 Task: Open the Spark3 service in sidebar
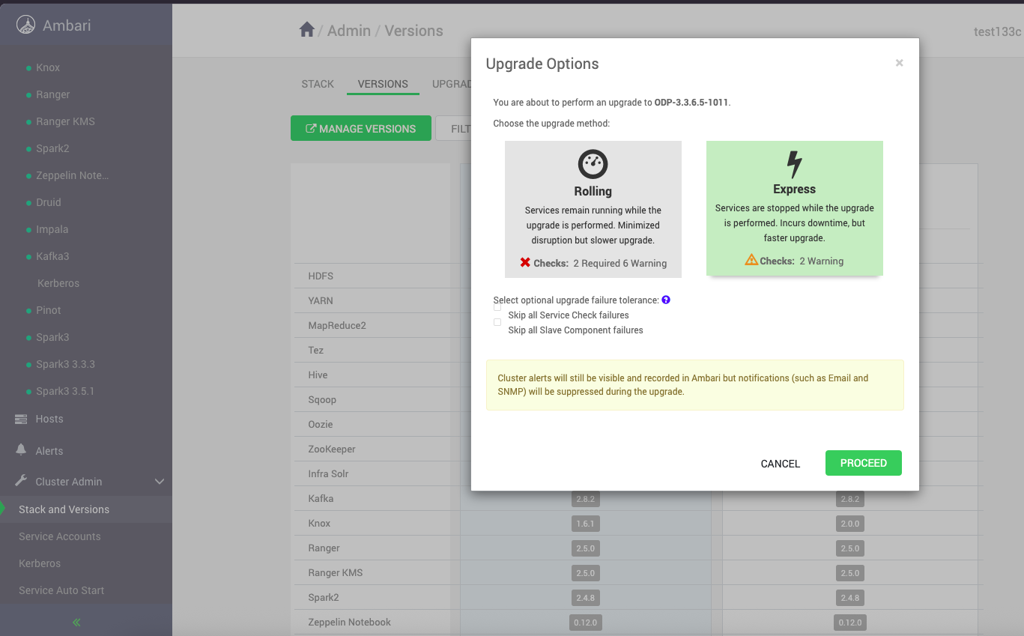52,337
